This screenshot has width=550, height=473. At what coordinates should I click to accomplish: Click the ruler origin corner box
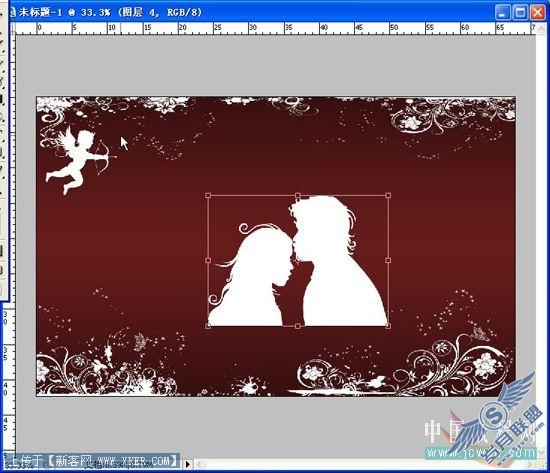13,28
